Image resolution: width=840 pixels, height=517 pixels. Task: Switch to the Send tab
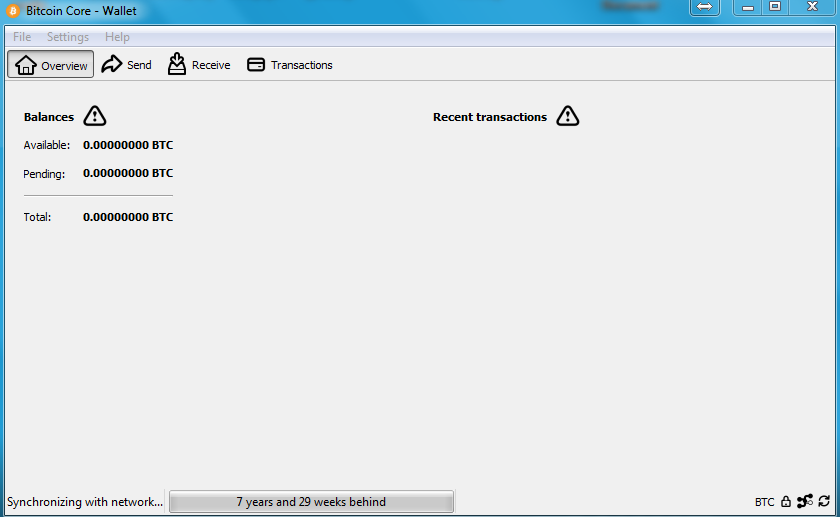tap(126, 64)
